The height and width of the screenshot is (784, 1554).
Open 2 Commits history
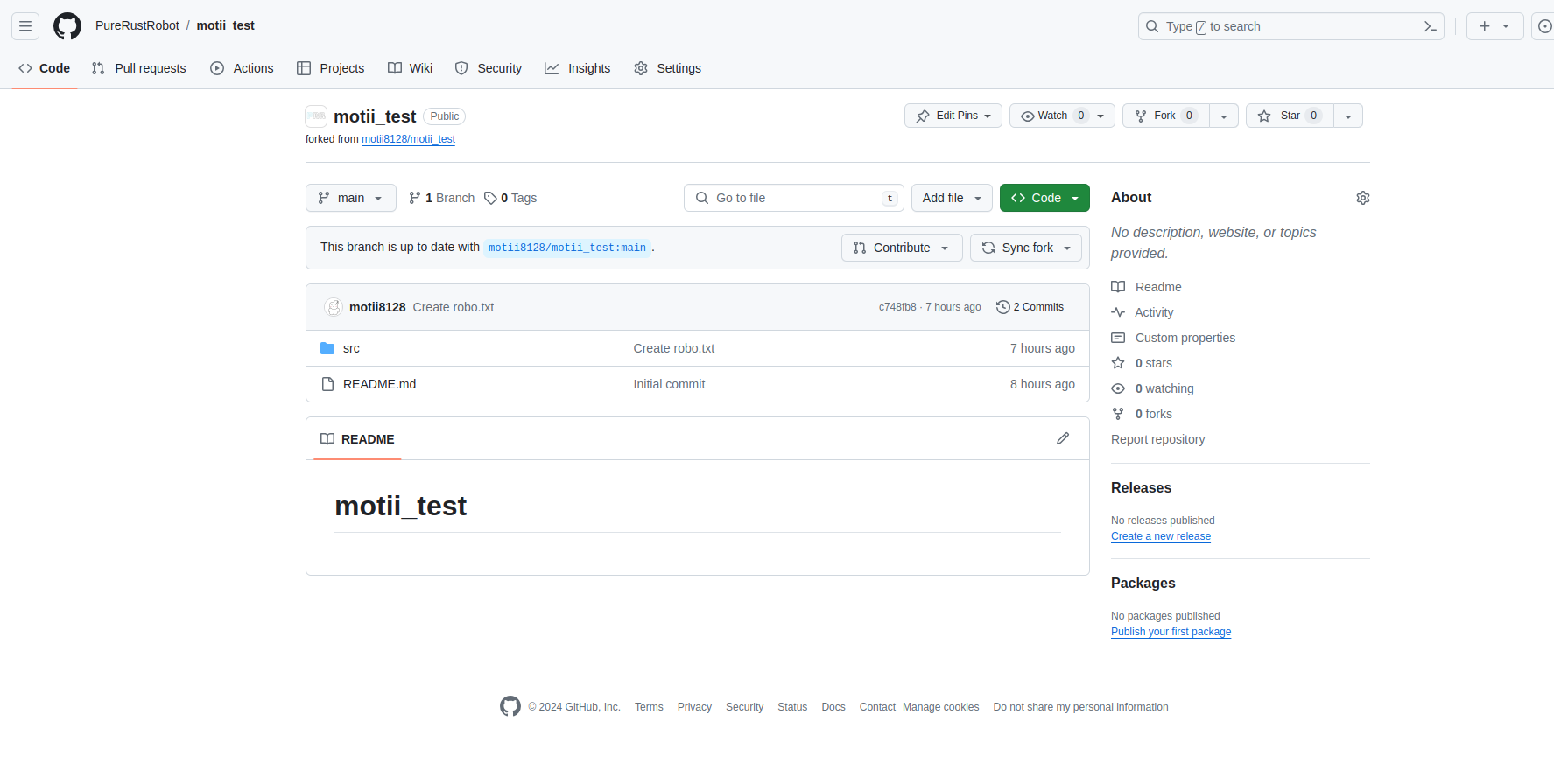pos(1030,307)
